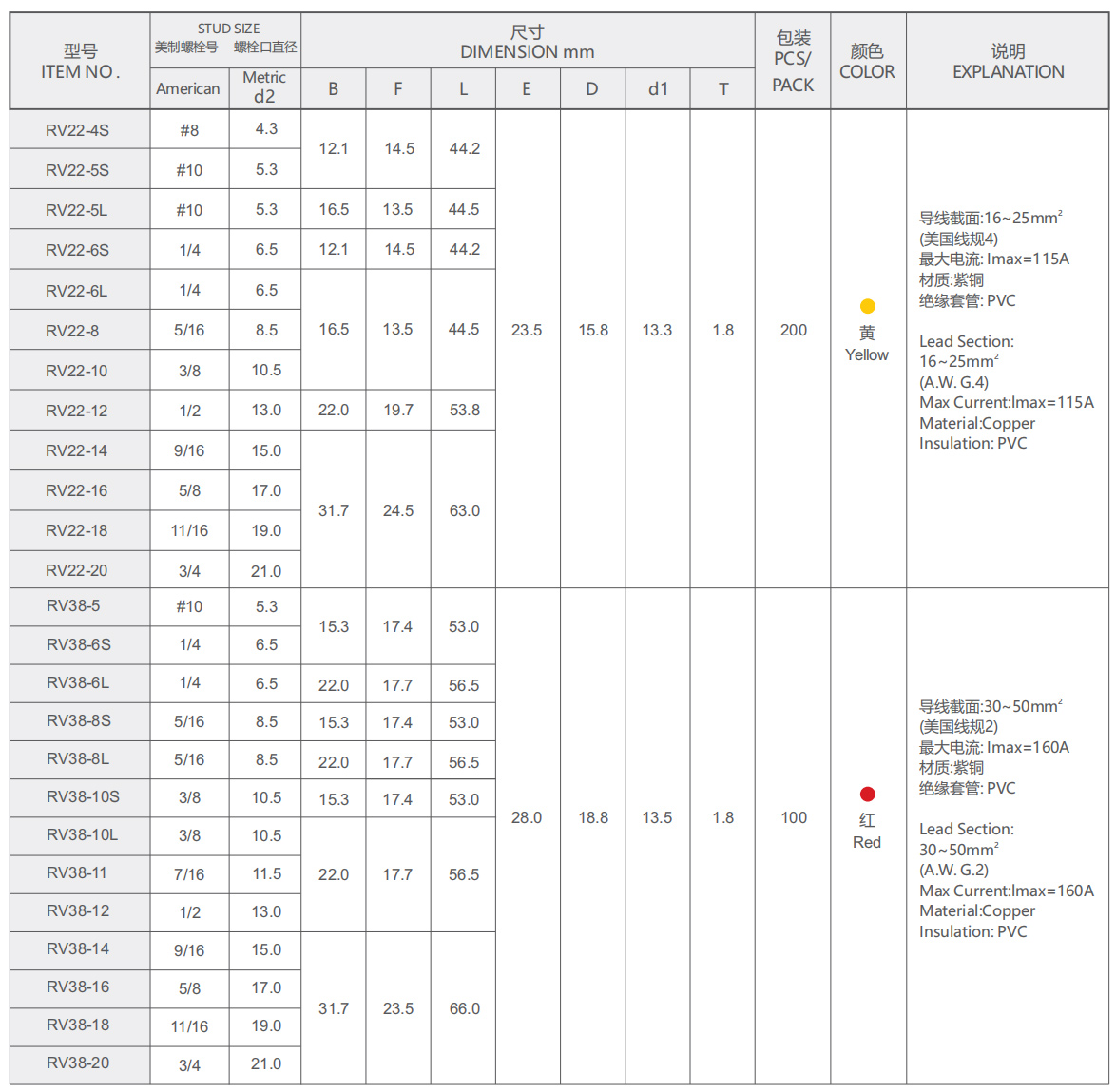Select item number RV22-8
1116x1092 pixels.
click(x=72, y=330)
